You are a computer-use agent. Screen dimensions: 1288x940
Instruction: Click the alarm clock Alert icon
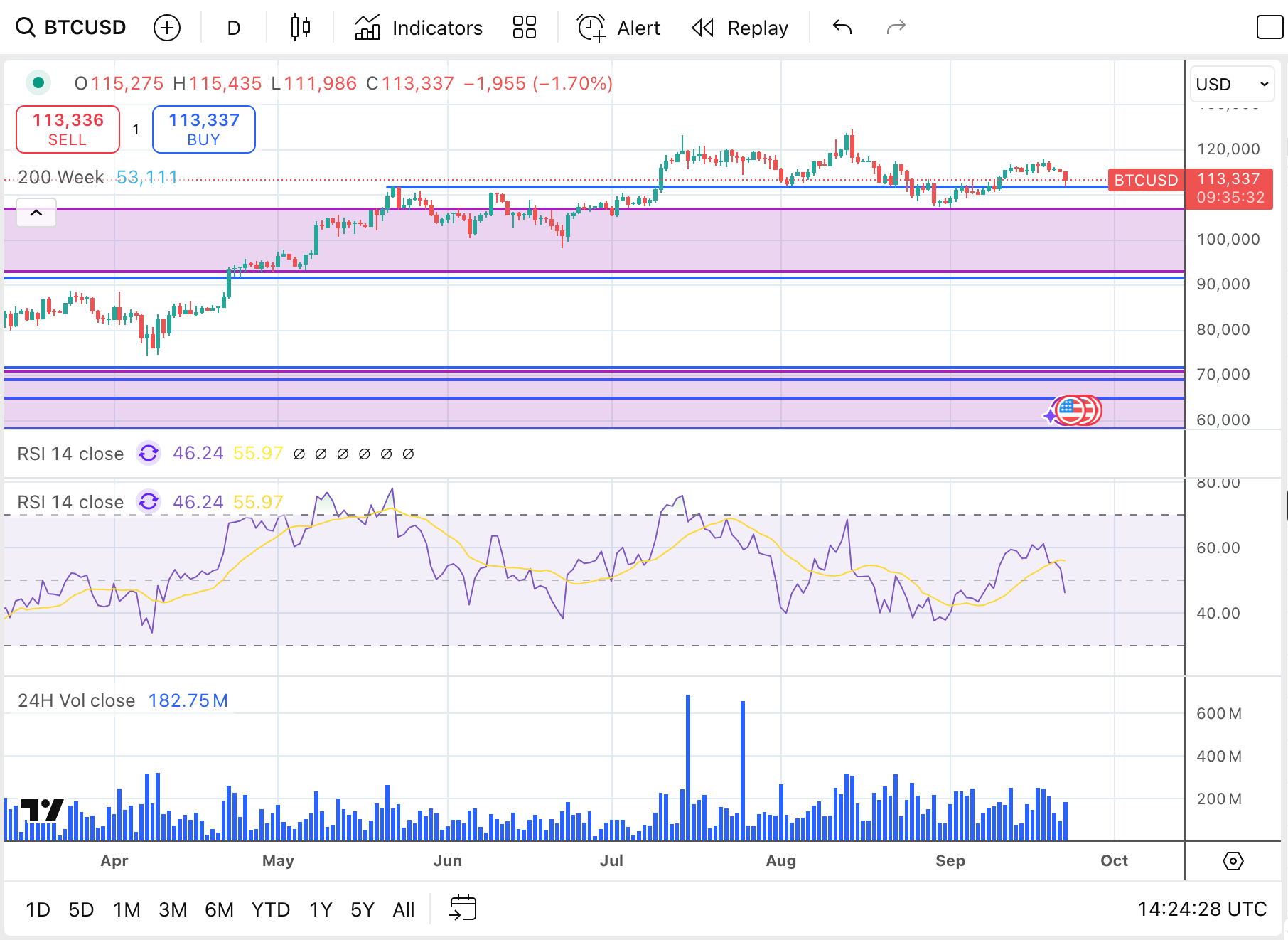pyautogui.click(x=591, y=28)
